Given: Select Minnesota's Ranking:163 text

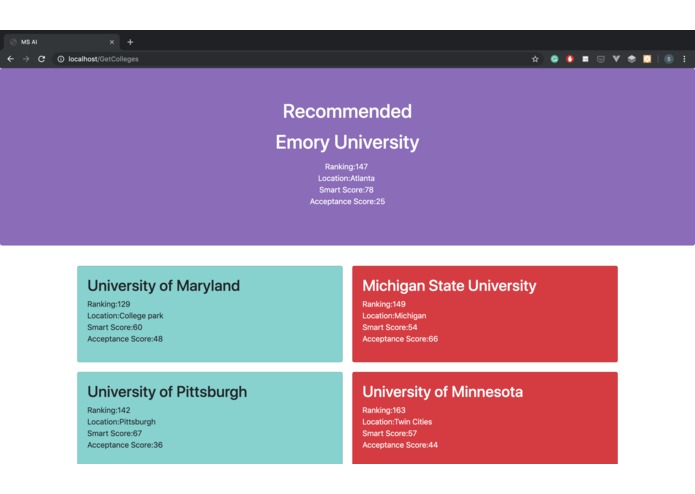Looking at the screenshot, I should coord(384,410).
